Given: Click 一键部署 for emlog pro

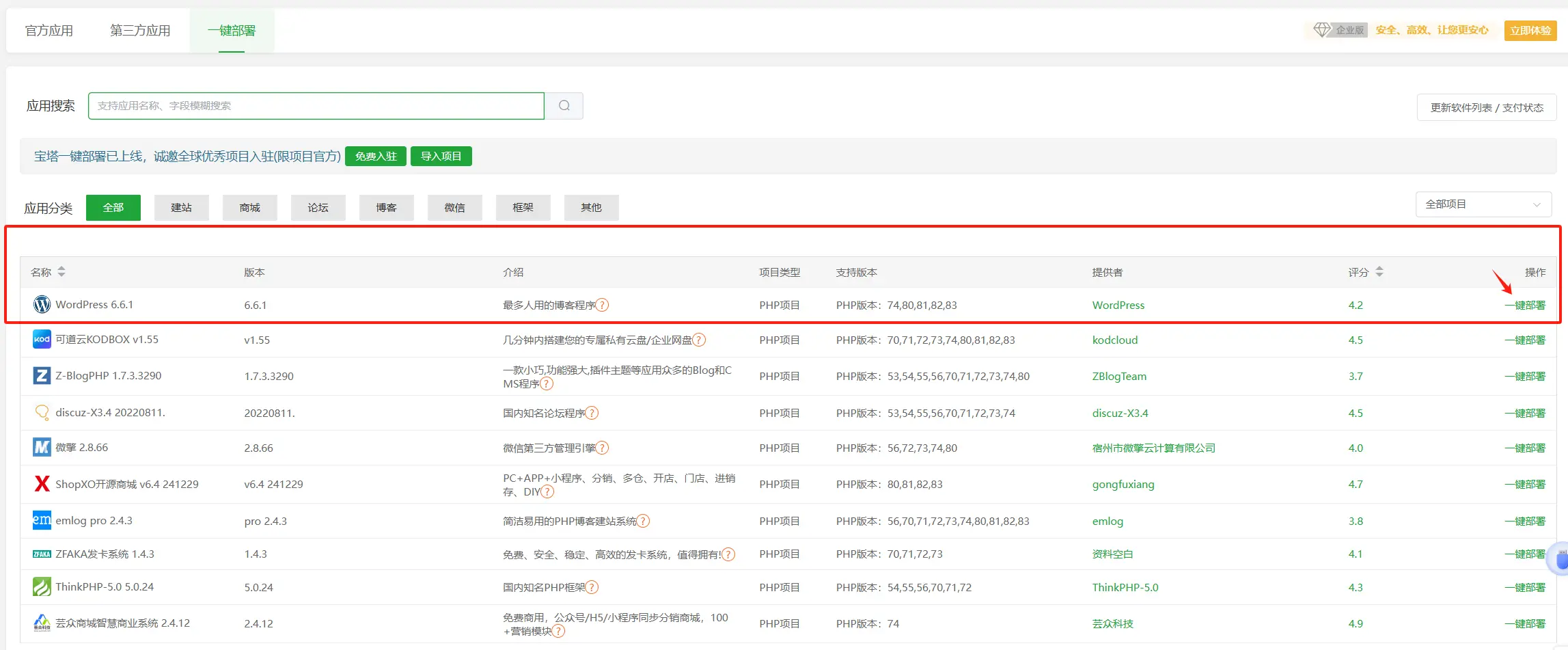Looking at the screenshot, I should [1525, 521].
